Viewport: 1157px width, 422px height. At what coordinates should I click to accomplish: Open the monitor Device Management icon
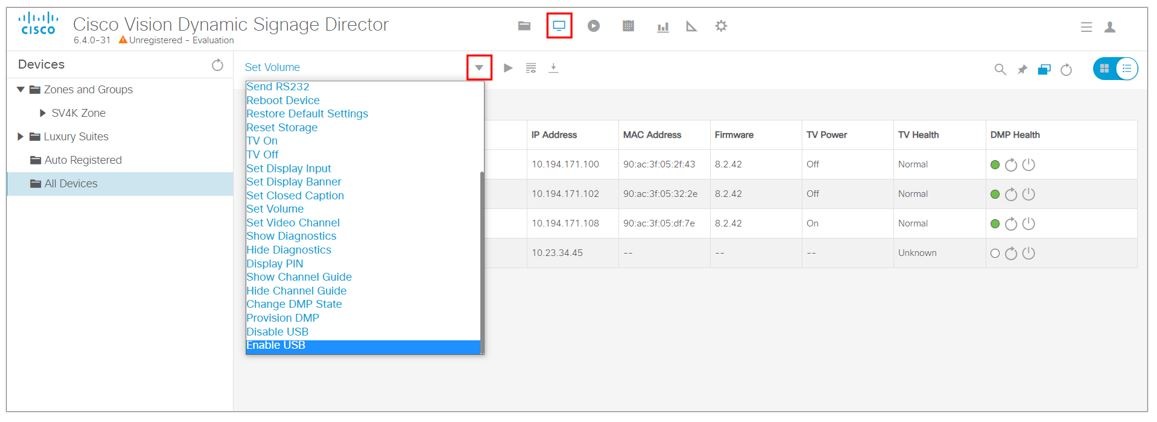point(559,26)
